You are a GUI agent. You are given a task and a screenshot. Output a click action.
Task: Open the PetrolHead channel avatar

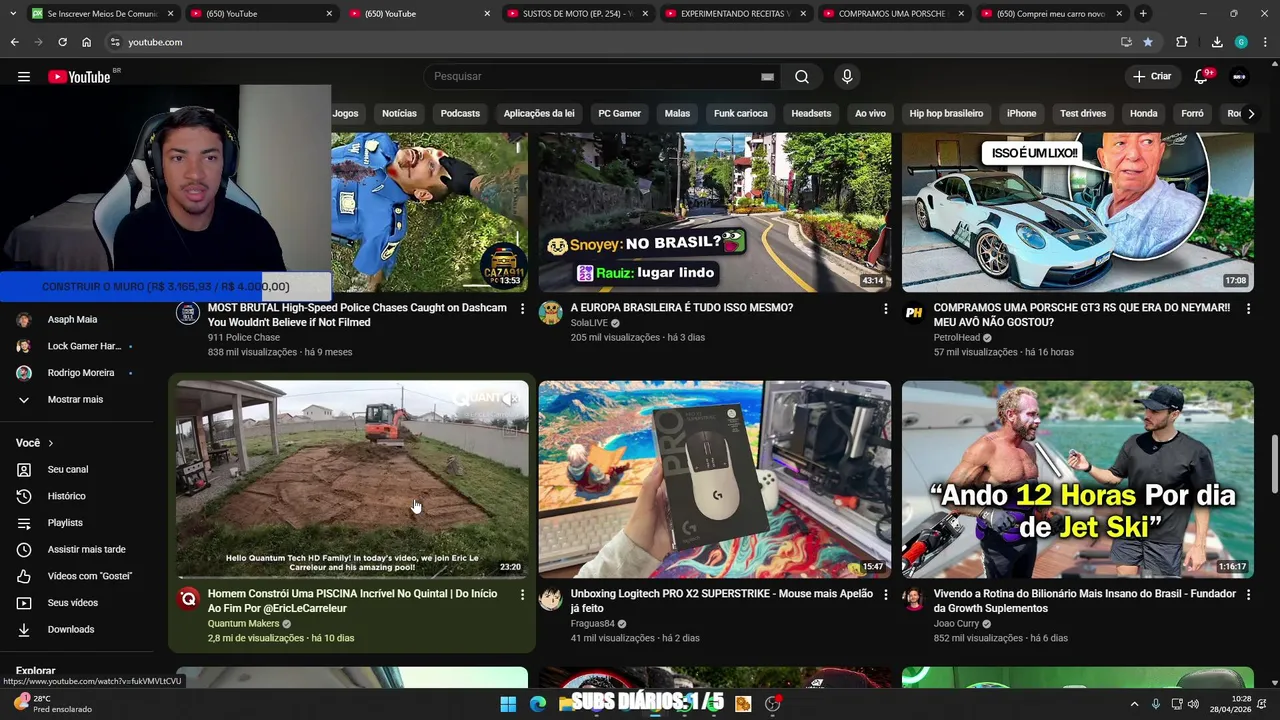click(x=913, y=313)
